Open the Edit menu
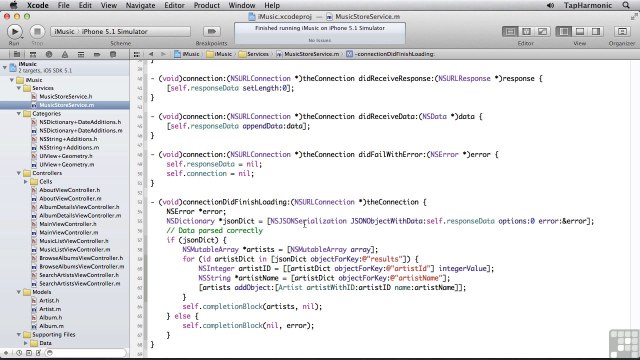Image resolution: width=640 pixels, height=360 pixels. [85, 5]
